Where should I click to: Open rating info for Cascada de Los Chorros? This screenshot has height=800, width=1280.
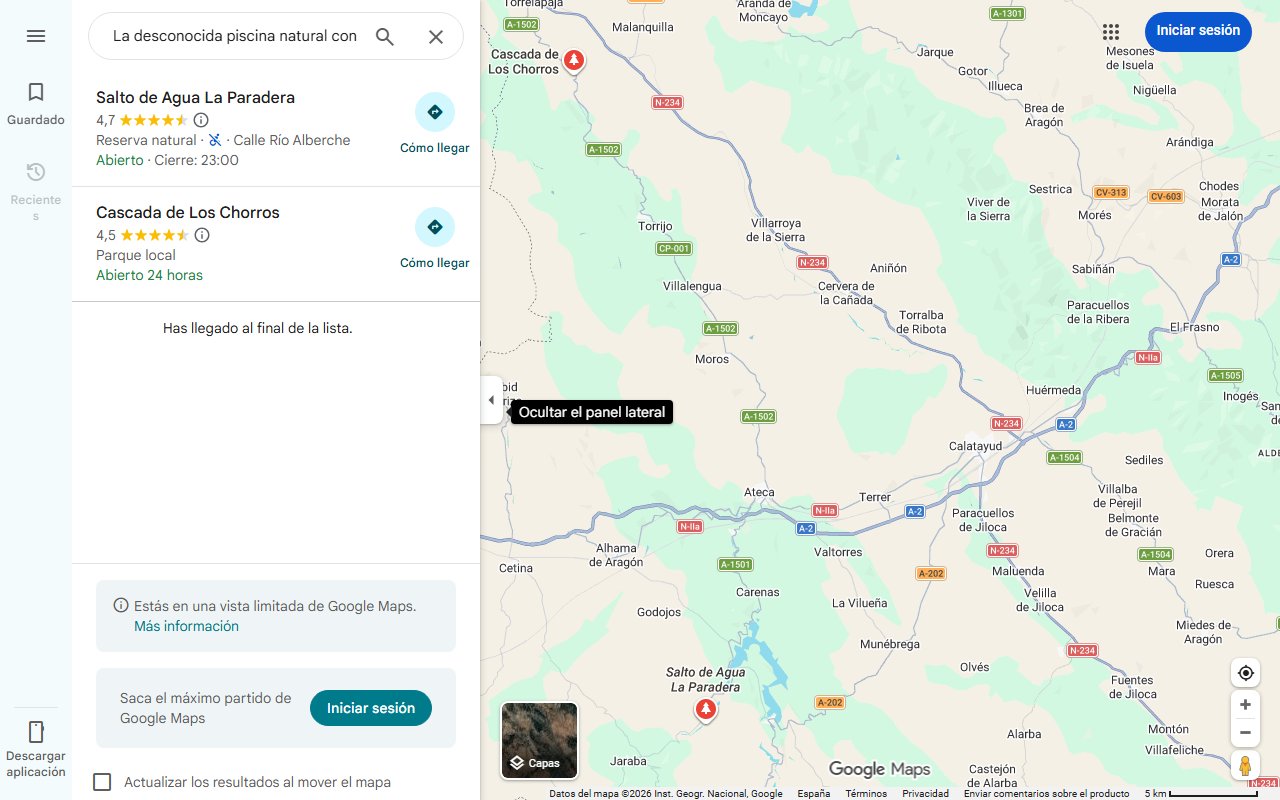(202, 235)
